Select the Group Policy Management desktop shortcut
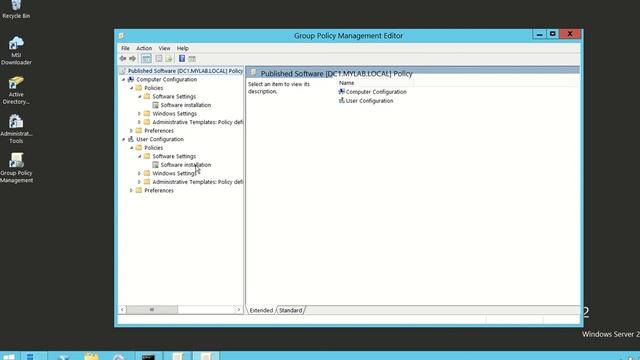The width and height of the screenshot is (640, 360). [x=16, y=168]
